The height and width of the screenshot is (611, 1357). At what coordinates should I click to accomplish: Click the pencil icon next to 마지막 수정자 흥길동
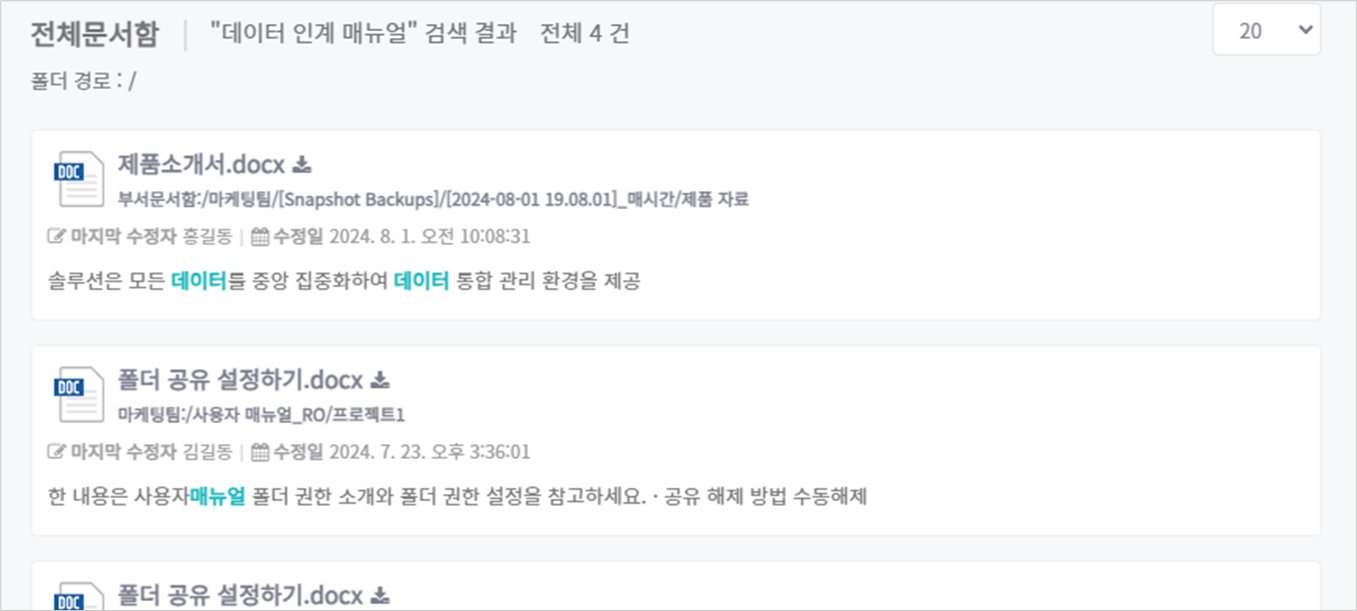56,237
